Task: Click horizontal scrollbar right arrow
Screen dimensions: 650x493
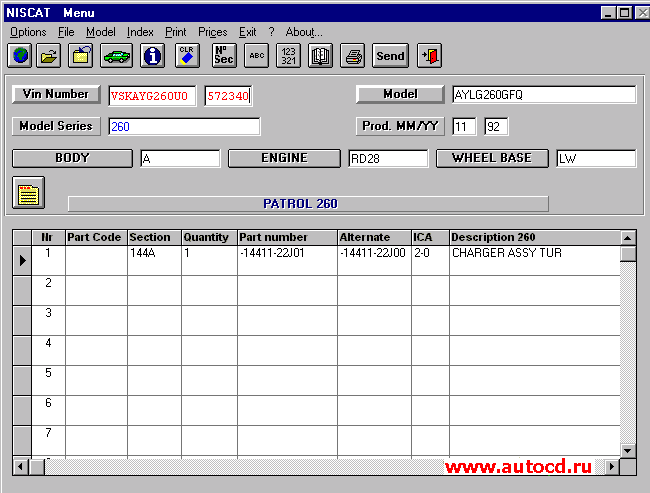Action: 612,467
